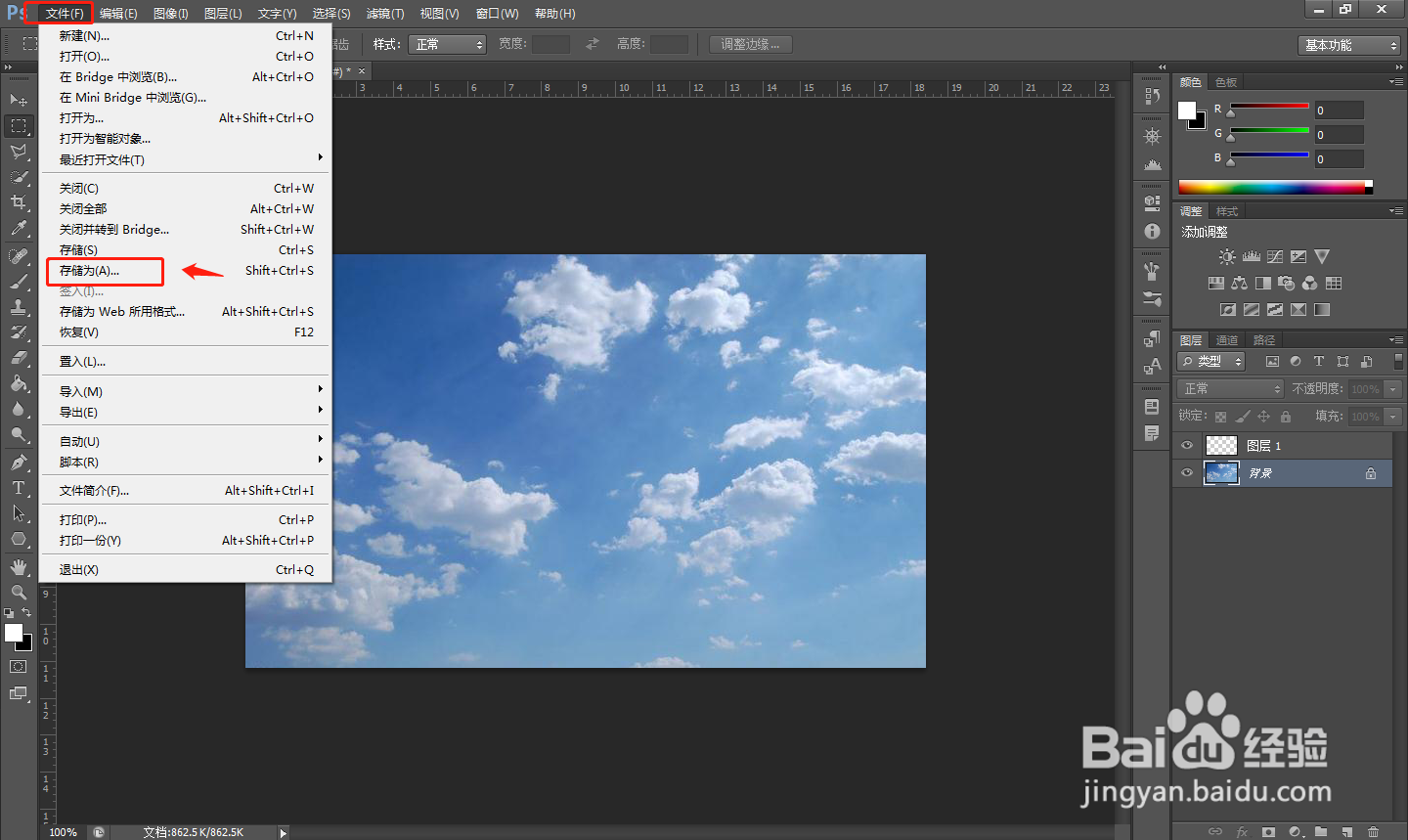Click the color spectrum ramp
This screenshot has width=1408, height=840.
(x=1275, y=187)
